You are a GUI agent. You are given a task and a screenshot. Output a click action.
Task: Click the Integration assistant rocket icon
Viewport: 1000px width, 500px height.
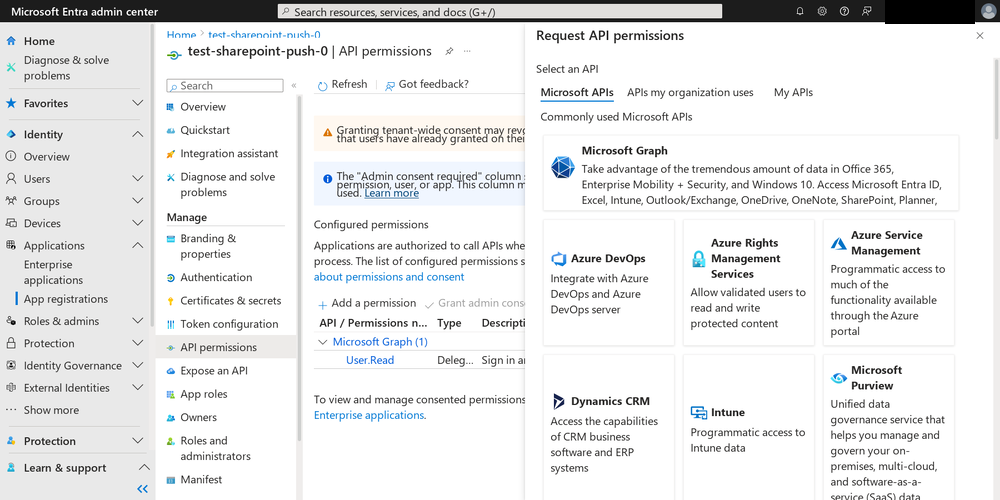[x=170, y=154]
